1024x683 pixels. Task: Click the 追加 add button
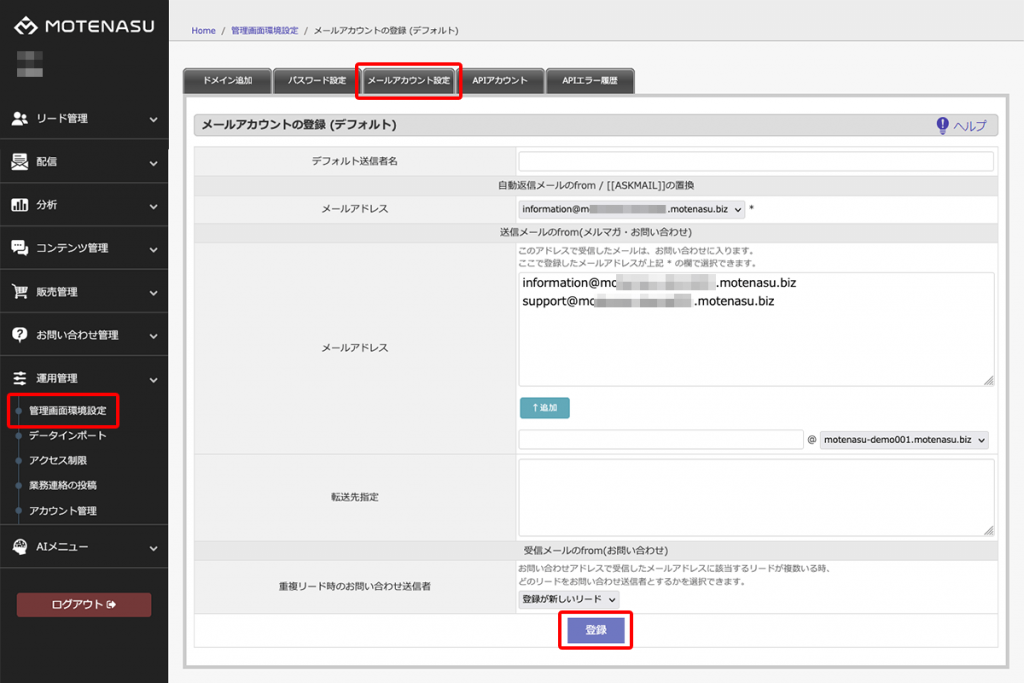[544, 408]
